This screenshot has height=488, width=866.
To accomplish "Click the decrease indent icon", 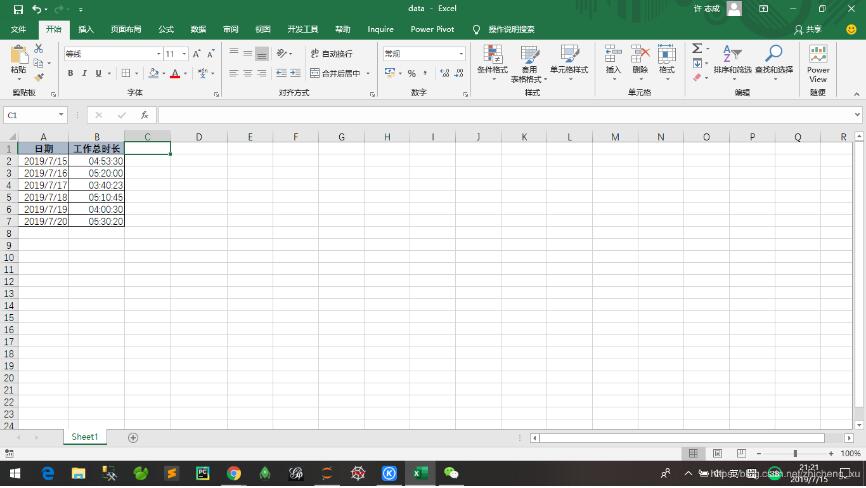I will tap(281, 73).
